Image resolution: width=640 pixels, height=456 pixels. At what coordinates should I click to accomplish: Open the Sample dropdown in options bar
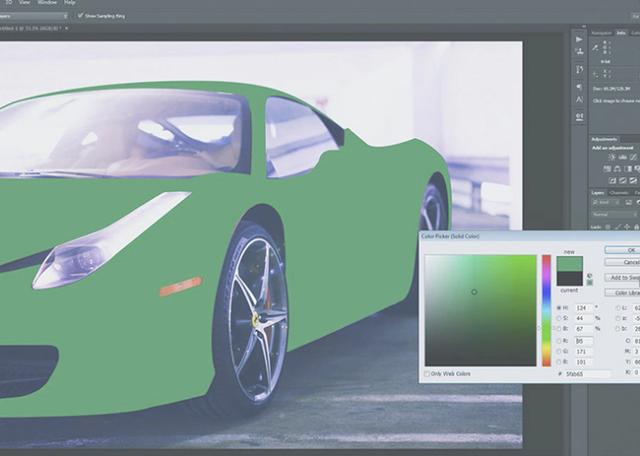click(34, 16)
